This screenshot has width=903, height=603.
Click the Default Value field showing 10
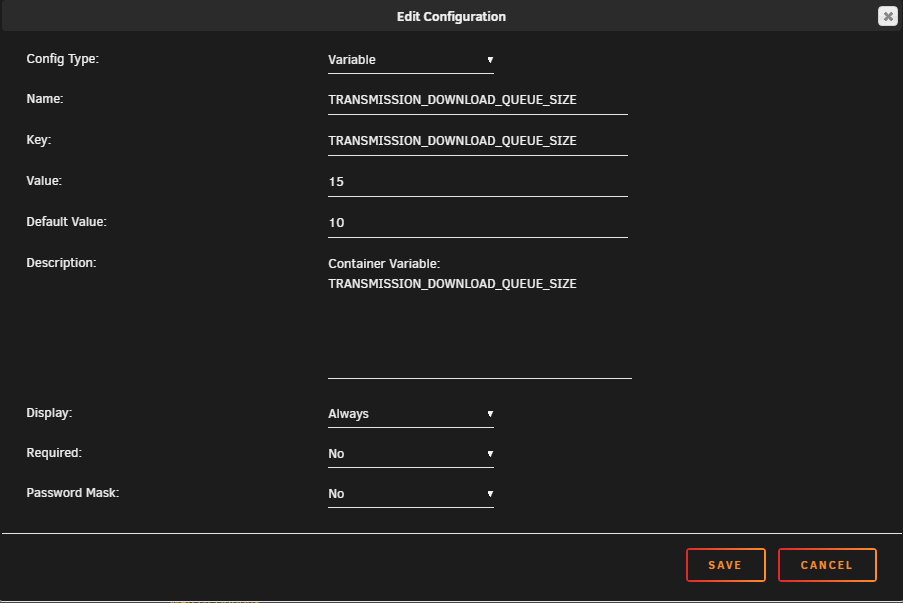point(477,223)
